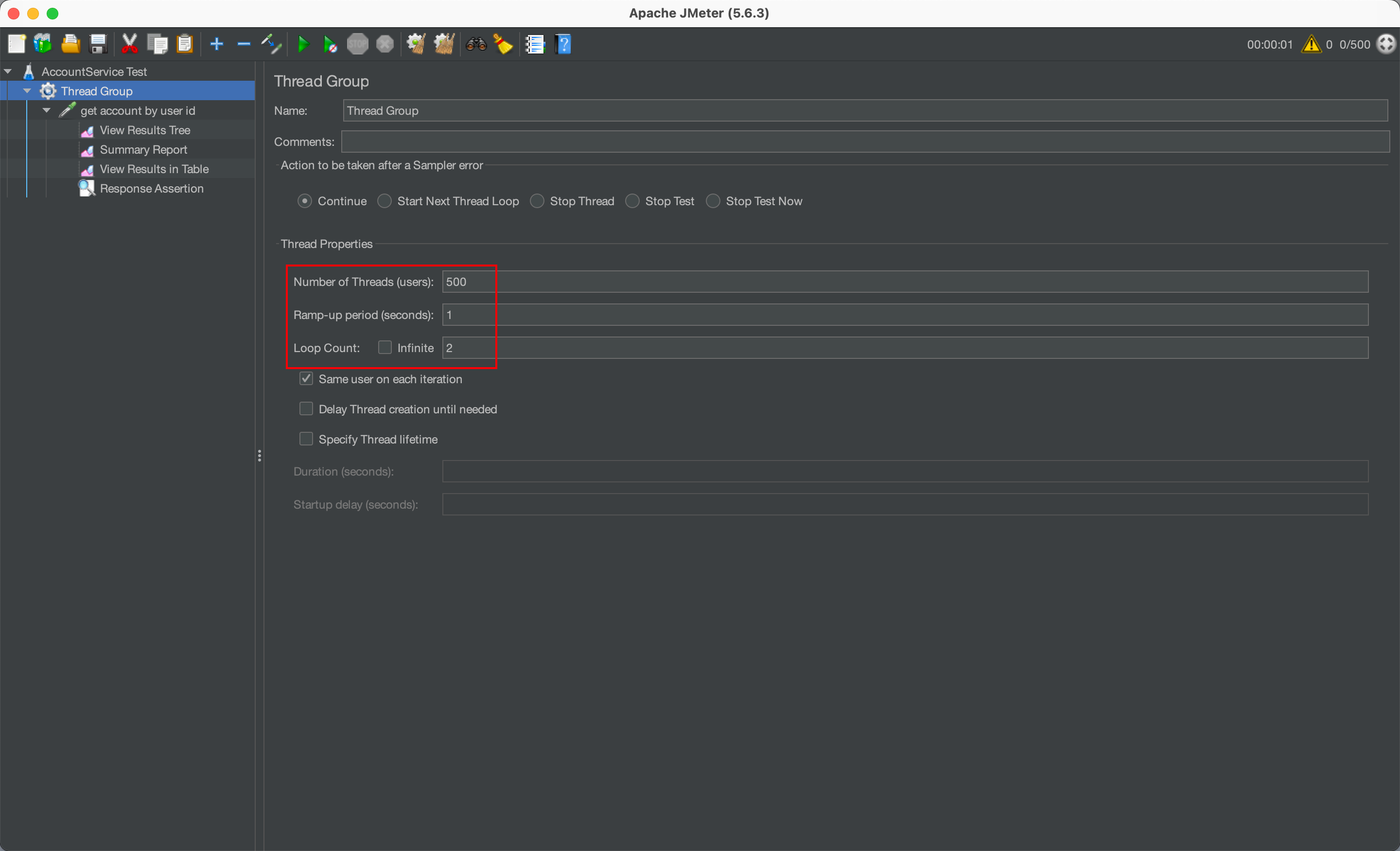Click the Loop Count value field
Viewport: 1400px width, 851px height.
click(905, 347)
